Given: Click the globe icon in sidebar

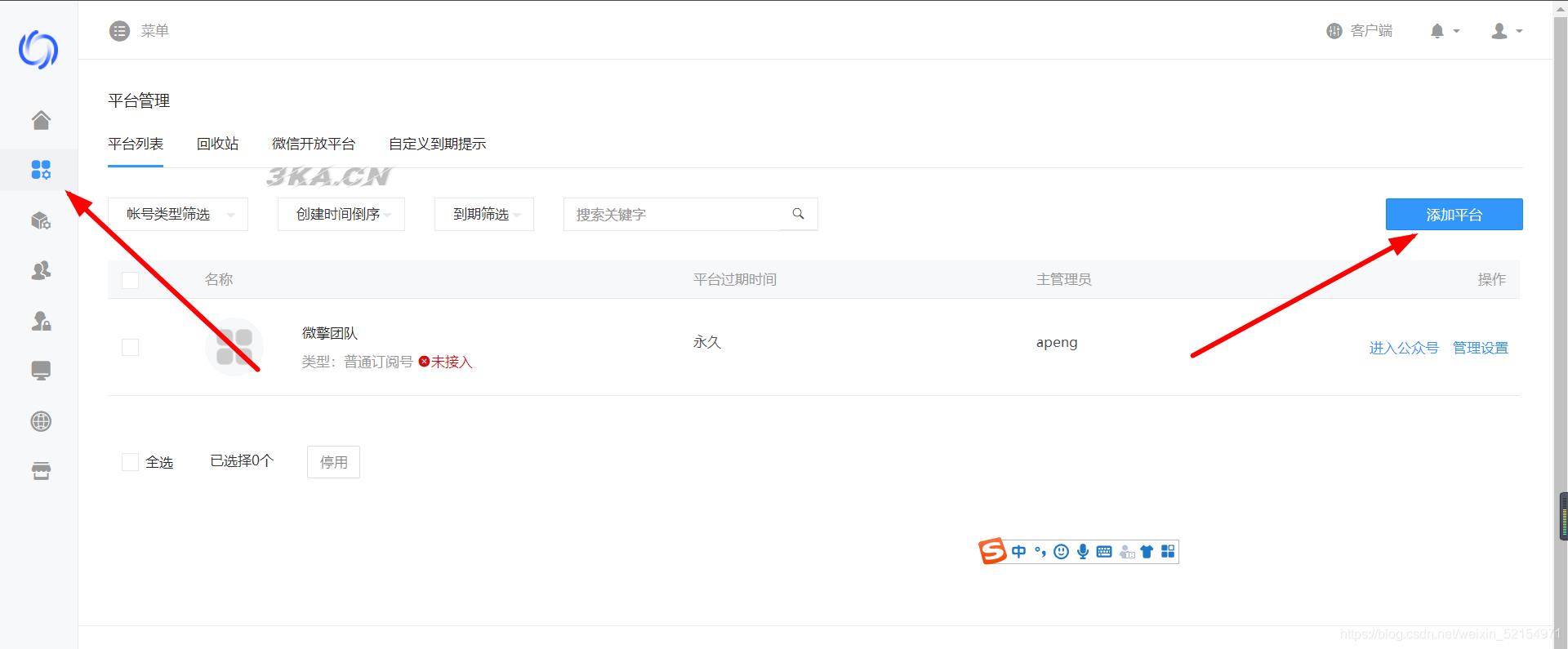Looking at the screenshot, I should tap(41, 421).
